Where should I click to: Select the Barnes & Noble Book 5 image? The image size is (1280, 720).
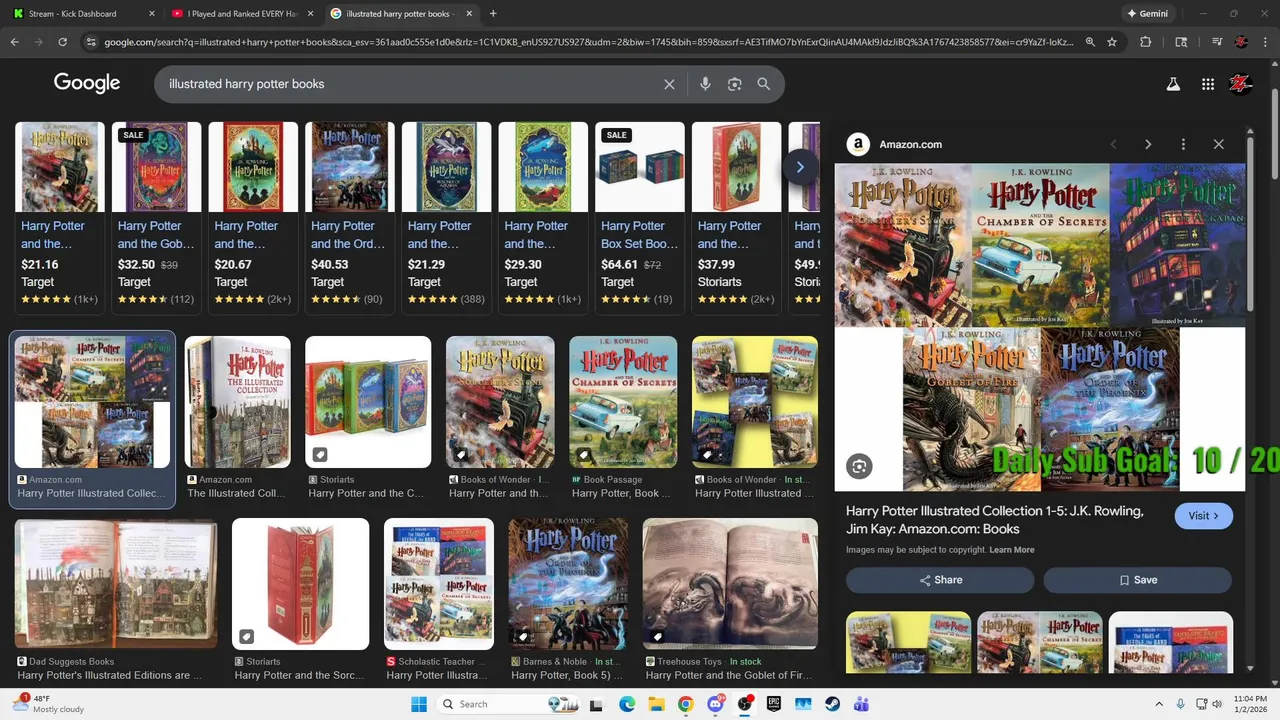[569, 600]
